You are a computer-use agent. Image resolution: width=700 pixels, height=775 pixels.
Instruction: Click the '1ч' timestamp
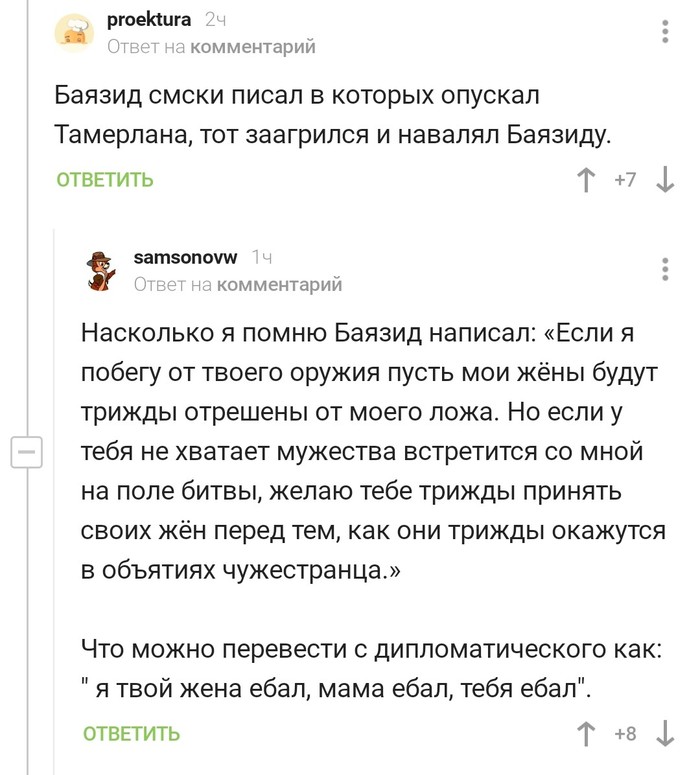click(262, 257)
